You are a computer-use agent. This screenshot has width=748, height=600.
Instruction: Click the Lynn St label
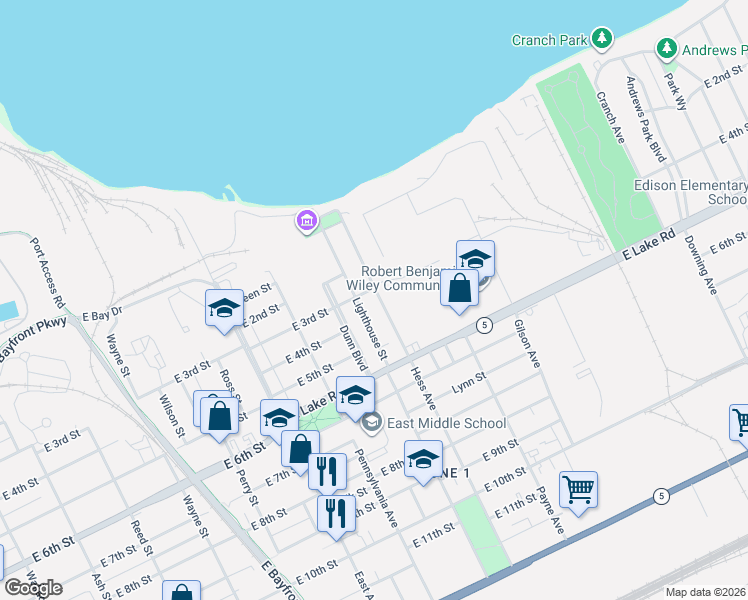[x=469, y=383]
